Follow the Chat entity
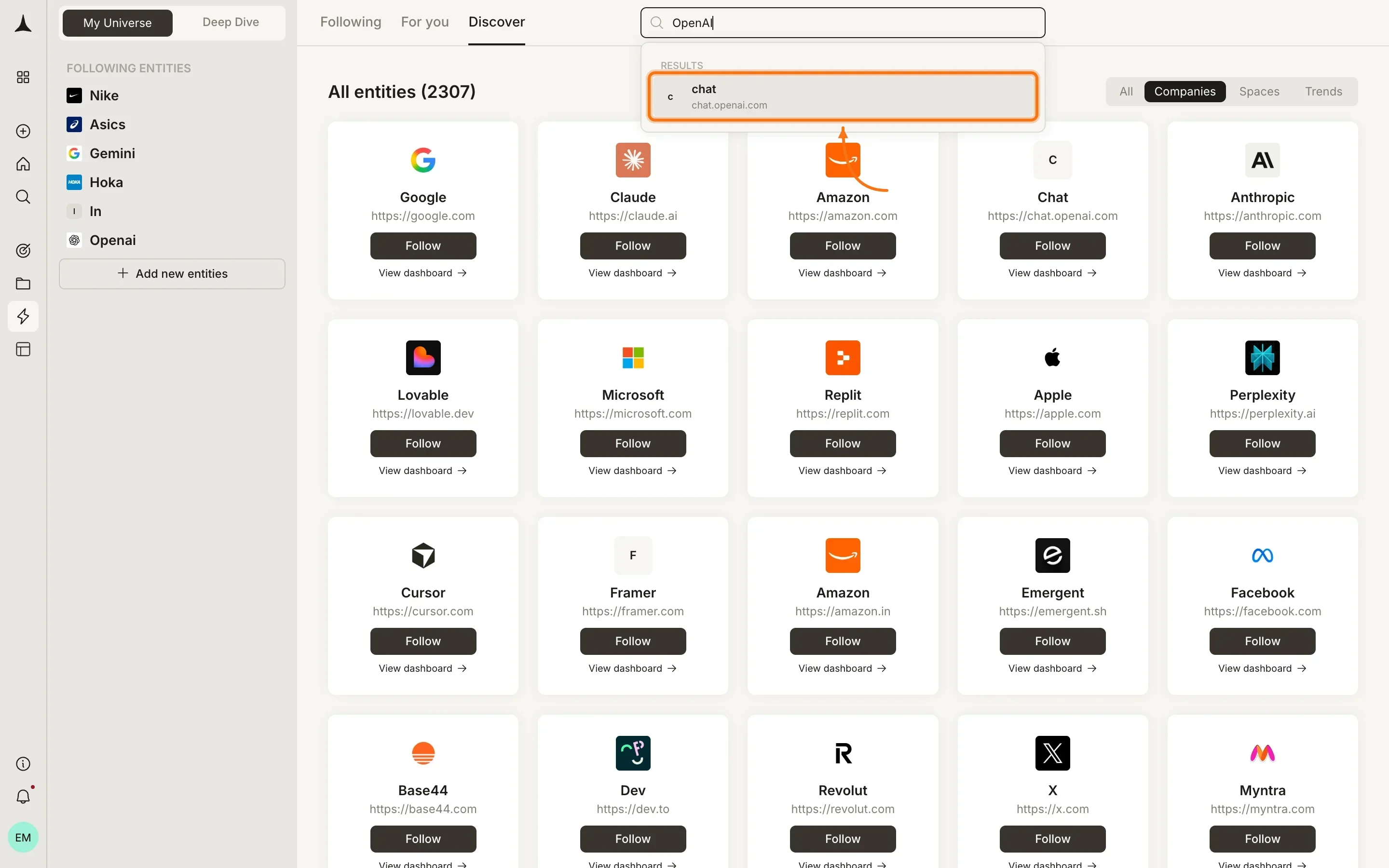Image resolution: width=1389 pixels, height=868 pixels. pyautogui.click(x=1052, y=246)
